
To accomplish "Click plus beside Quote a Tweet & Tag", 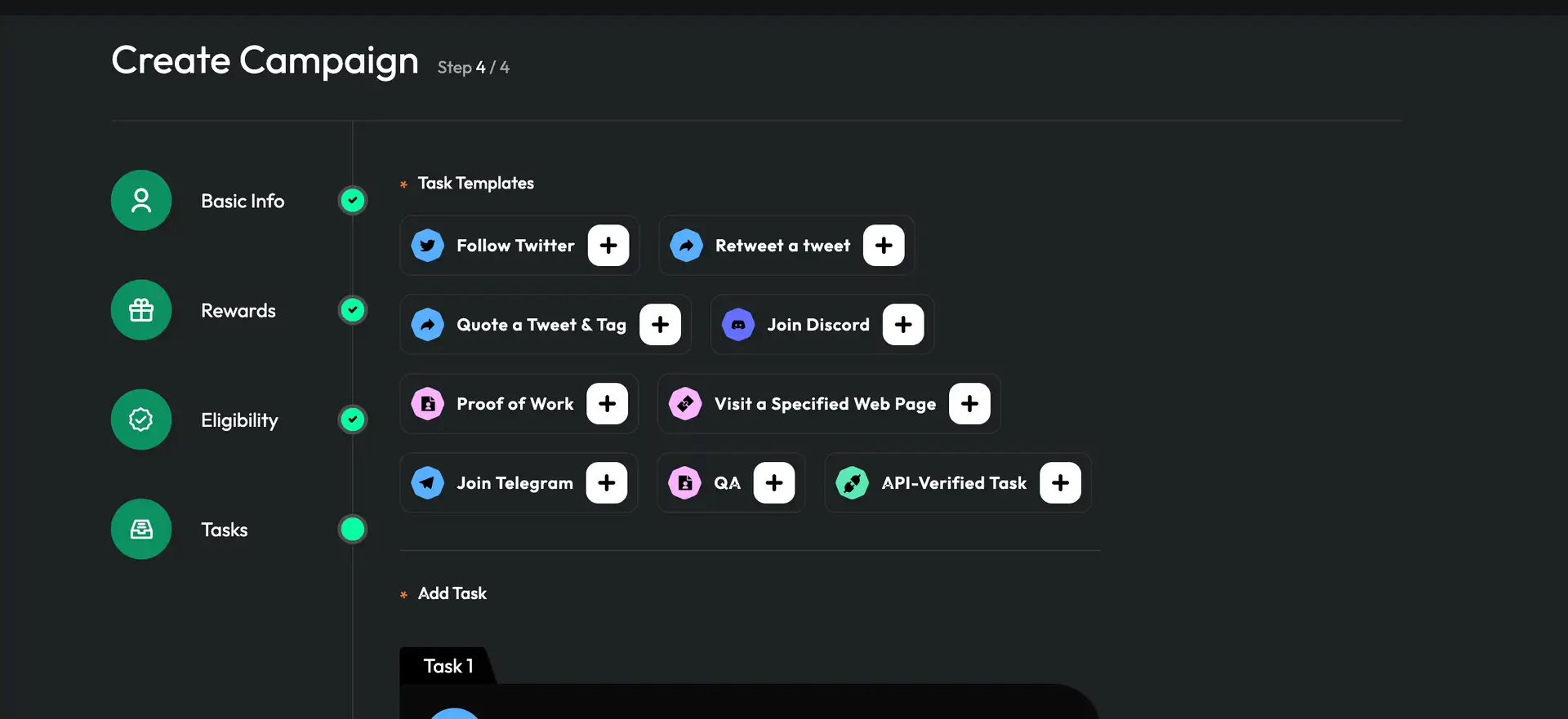I will (660, 325).
